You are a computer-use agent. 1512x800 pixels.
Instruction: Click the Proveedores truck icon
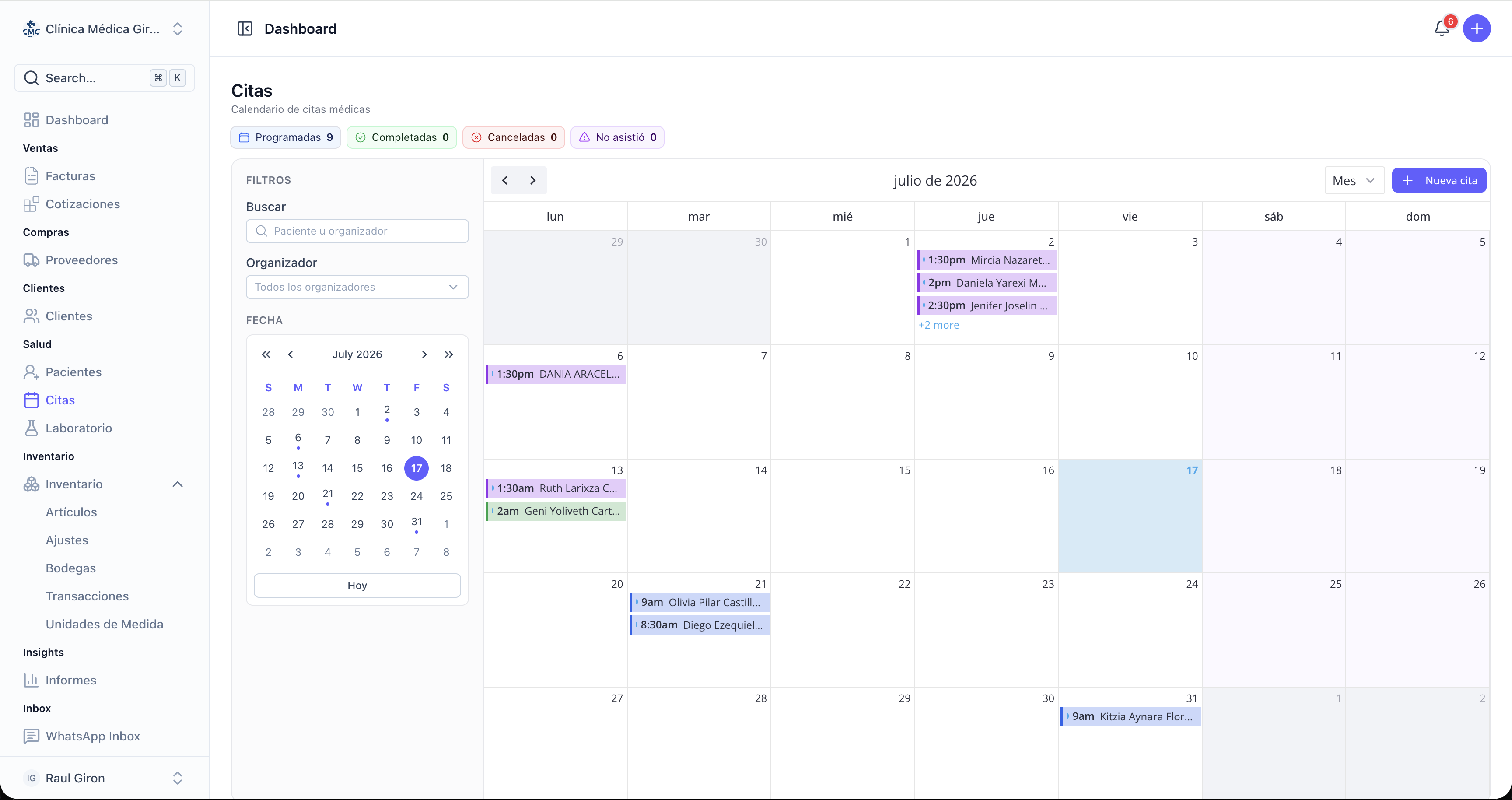(31, 260)
